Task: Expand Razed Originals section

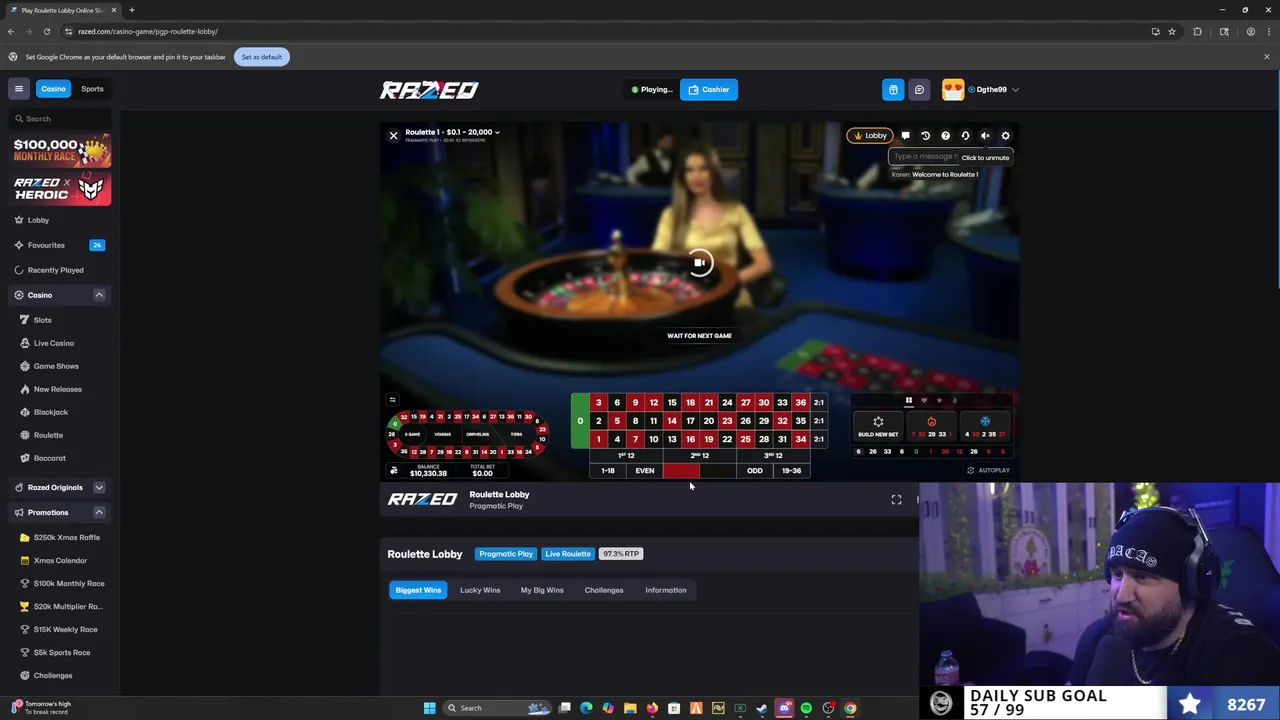Action: tap(99, 487)
